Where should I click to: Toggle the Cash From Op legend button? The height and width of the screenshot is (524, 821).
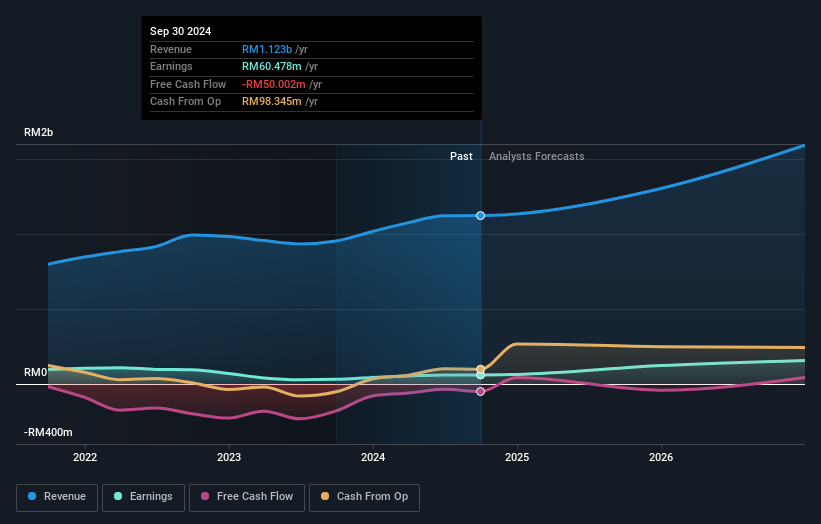[x=364, y=497]
